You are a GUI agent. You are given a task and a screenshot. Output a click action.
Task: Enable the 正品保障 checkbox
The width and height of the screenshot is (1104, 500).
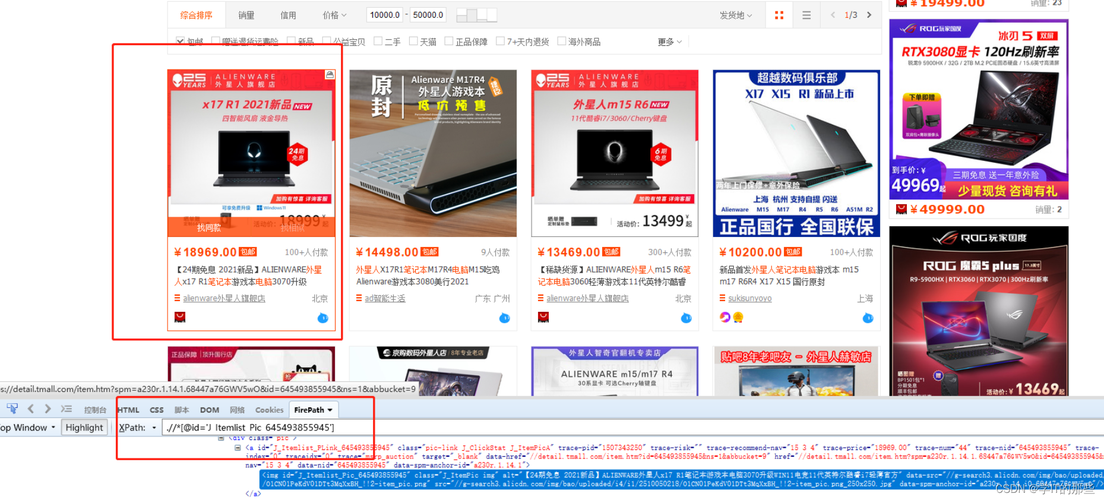pos(448,42)
